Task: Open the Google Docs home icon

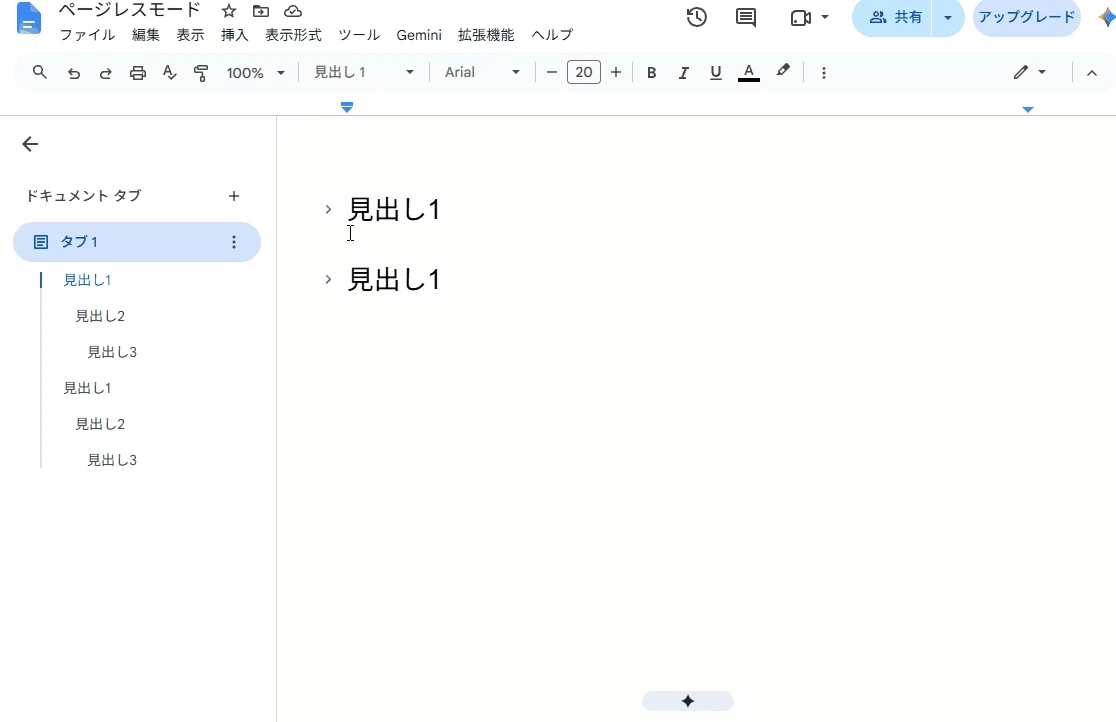Action: tap(28, 19)
